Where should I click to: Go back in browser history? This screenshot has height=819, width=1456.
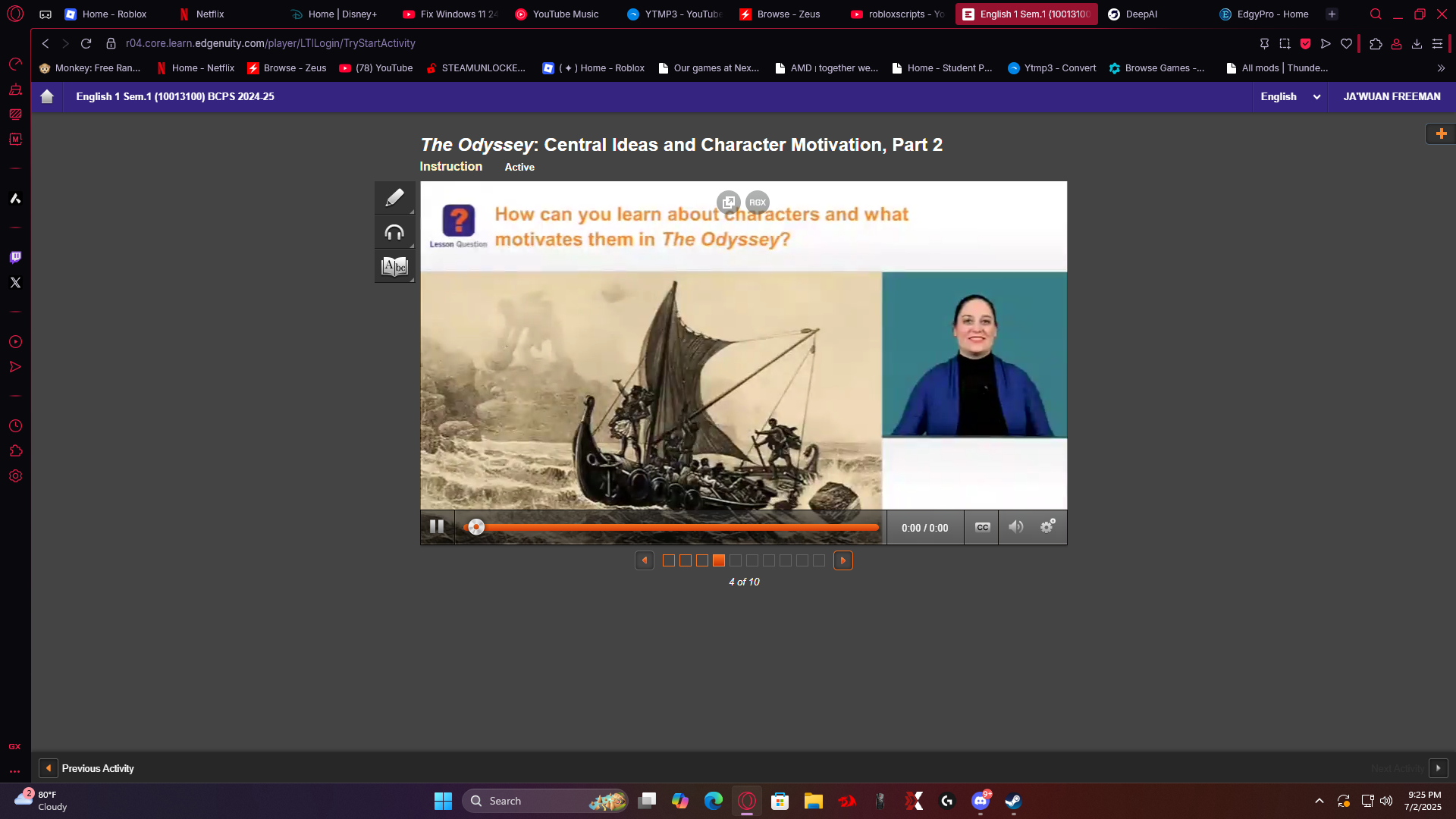click(x=45, y=43)
